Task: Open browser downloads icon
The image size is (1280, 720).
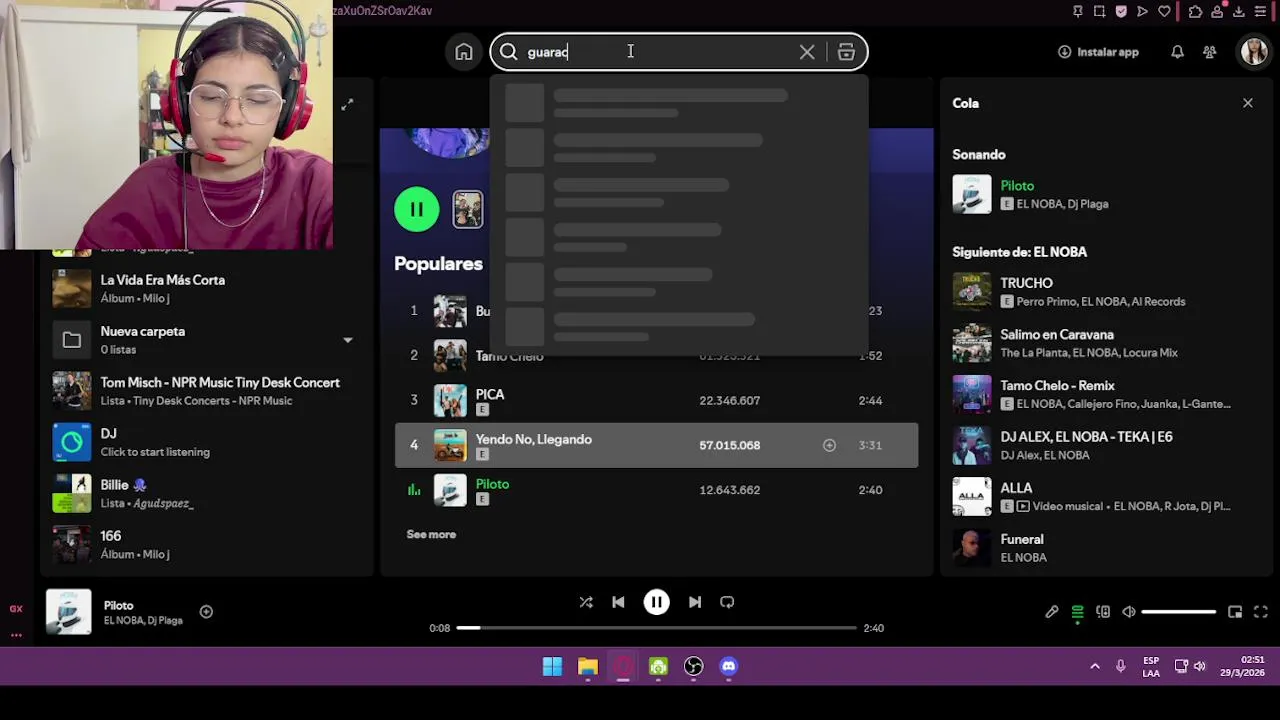Action: point(1239,11)
